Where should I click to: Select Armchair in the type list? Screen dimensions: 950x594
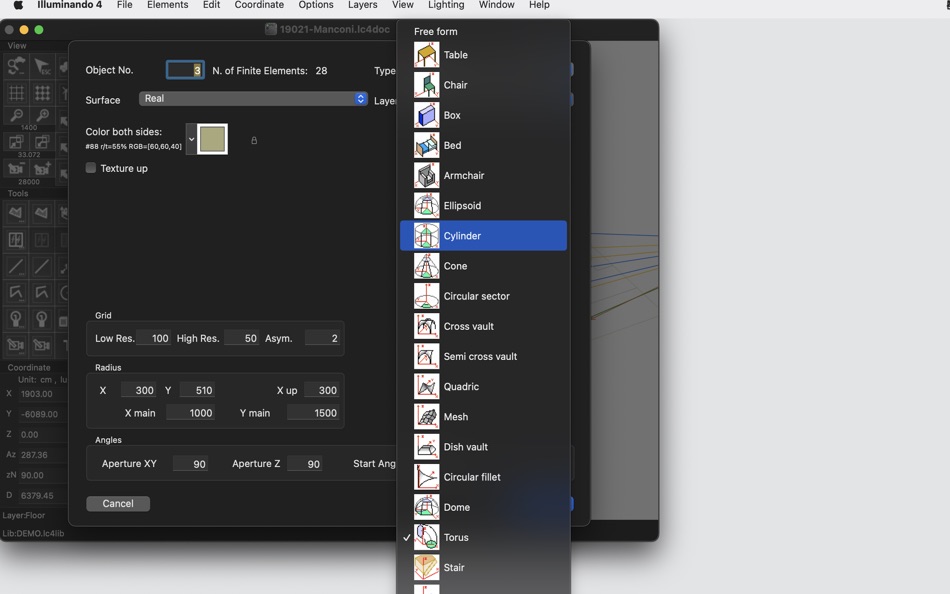(483, 176)
